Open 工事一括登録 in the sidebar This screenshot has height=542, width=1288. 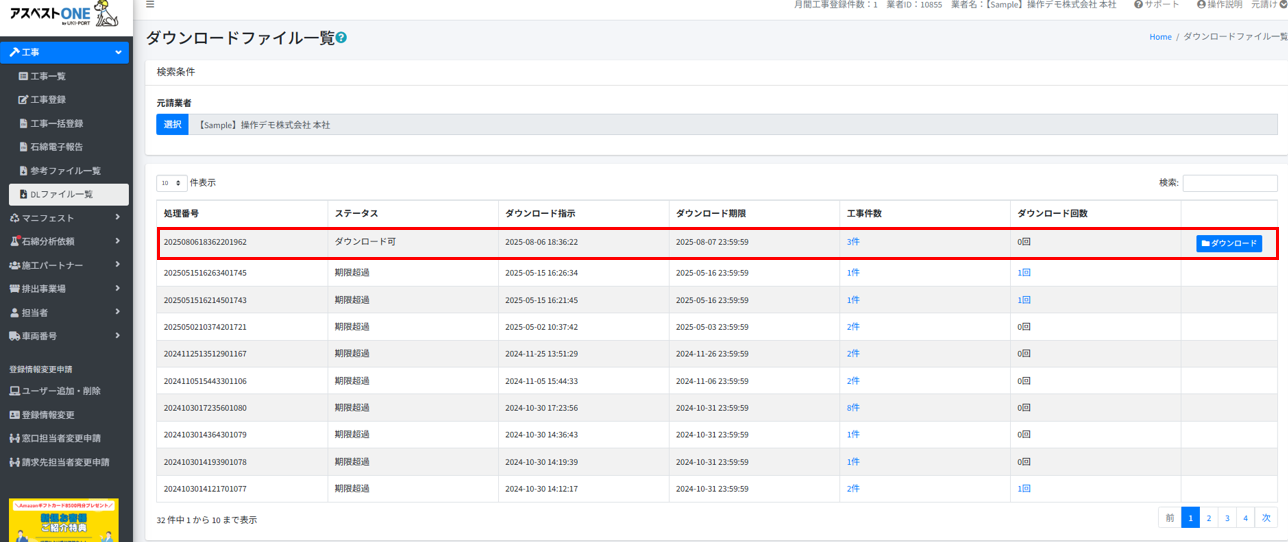point(56,124)
